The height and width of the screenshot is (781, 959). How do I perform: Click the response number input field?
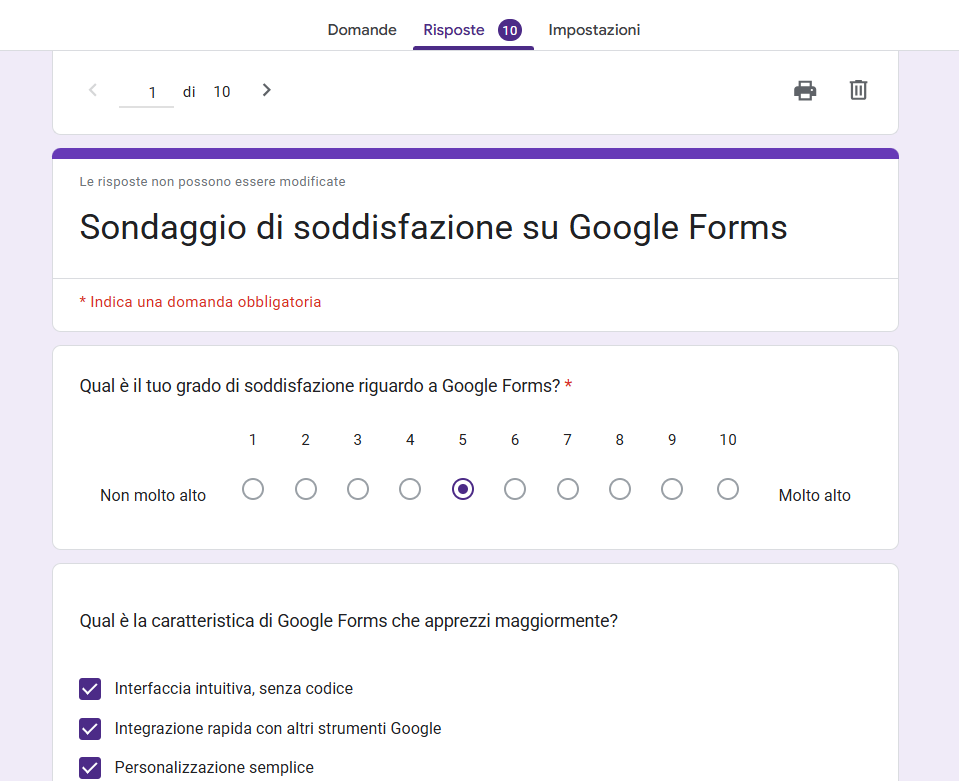[x=146, y=91]
